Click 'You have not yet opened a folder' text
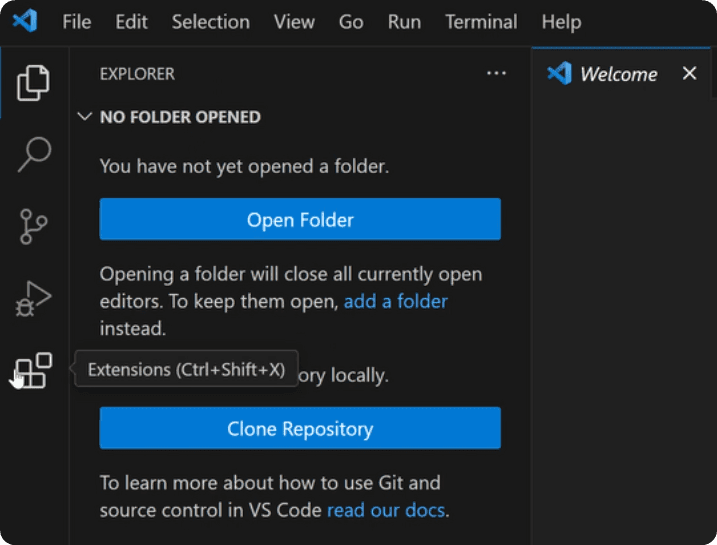Viewport: 717px width, 545px height. tap(244, 166)
